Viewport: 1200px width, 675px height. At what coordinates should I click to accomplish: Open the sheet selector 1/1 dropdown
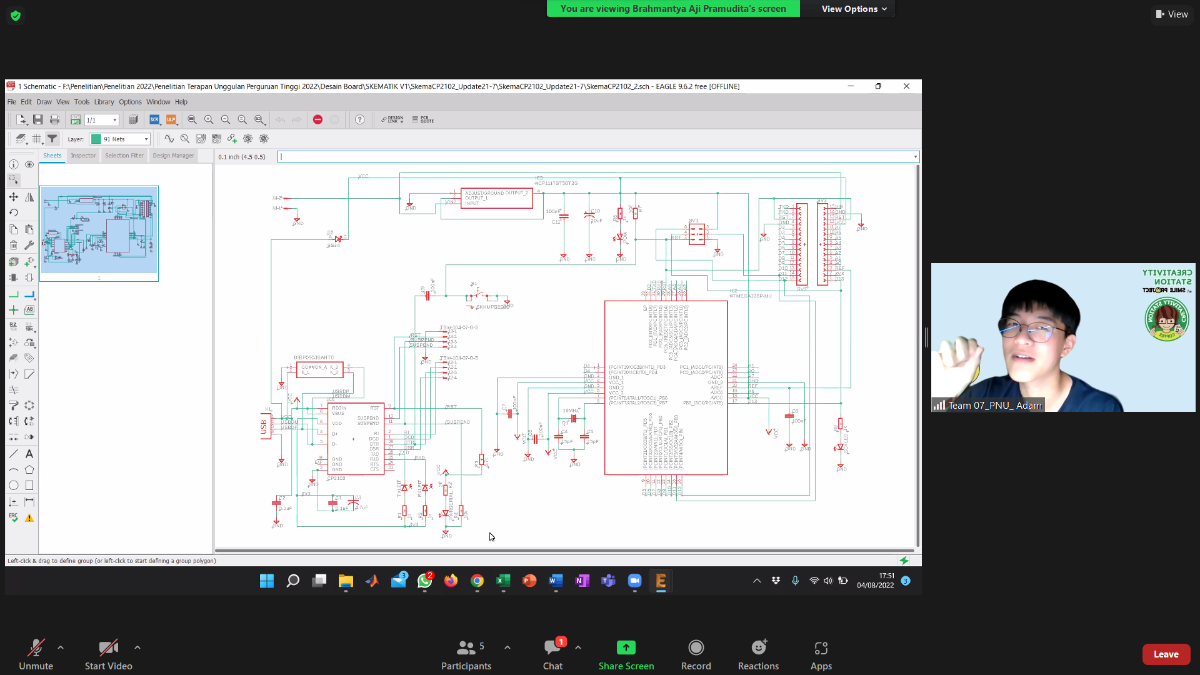pos(103,120)
